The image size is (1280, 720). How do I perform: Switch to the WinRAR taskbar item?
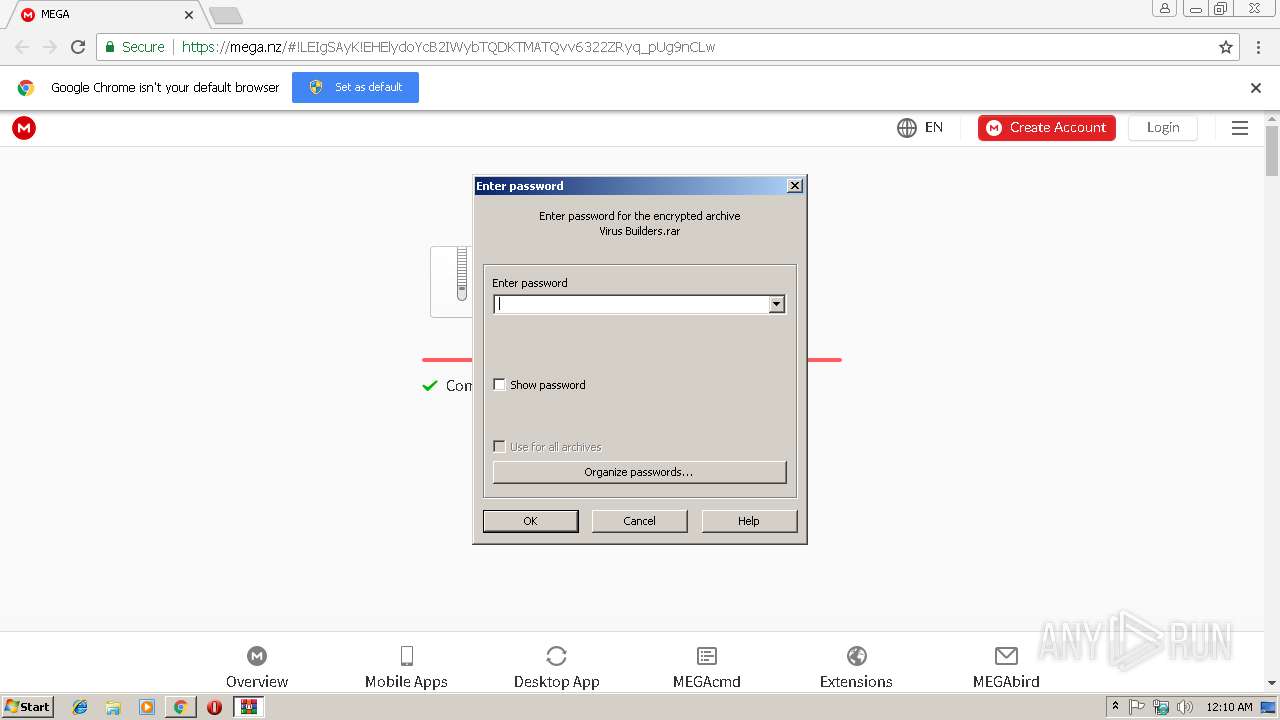pos(248,707)
